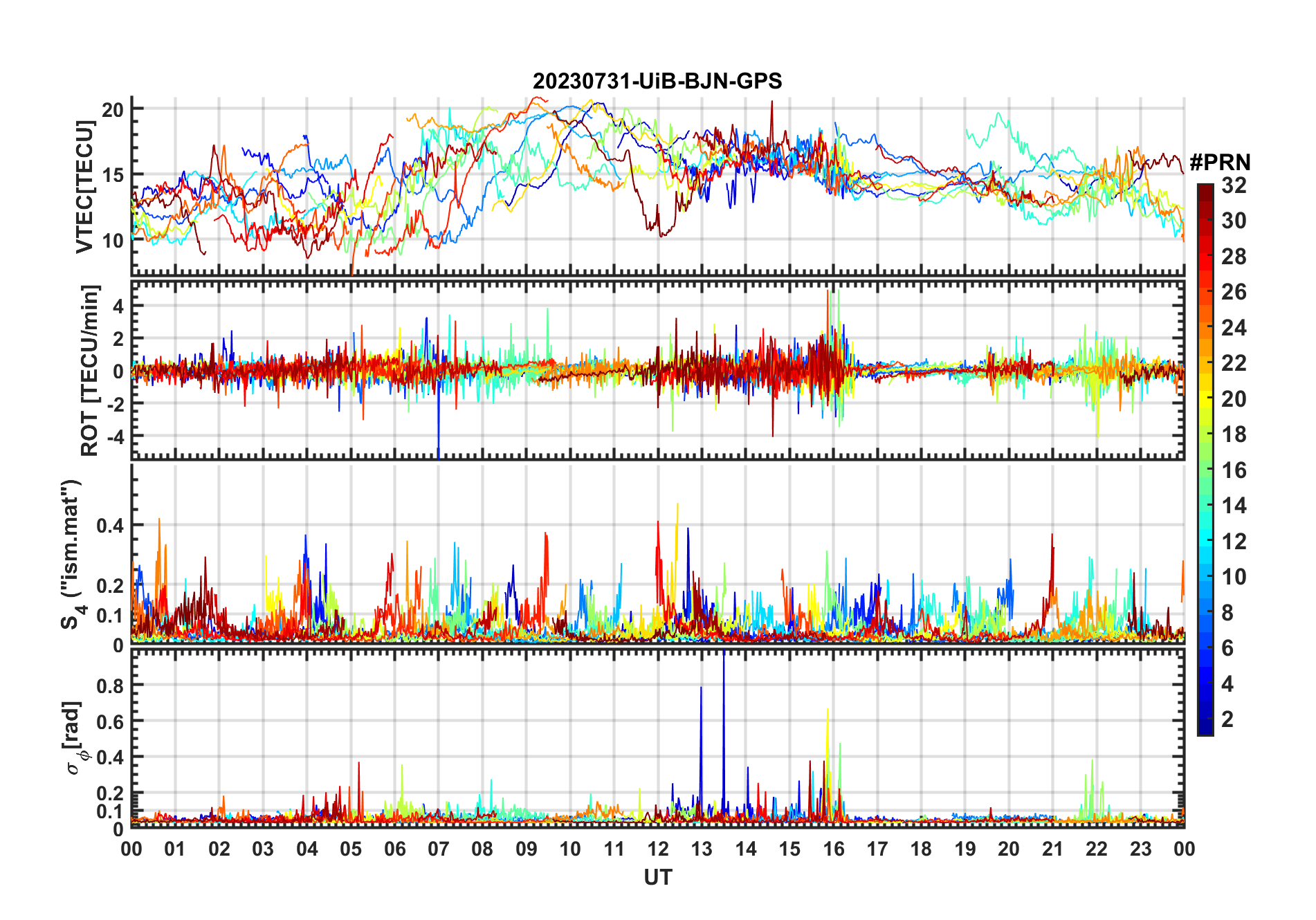Click x-axis tick label 18
Viewport: 1316px width, 920px height.
(921, 849)
